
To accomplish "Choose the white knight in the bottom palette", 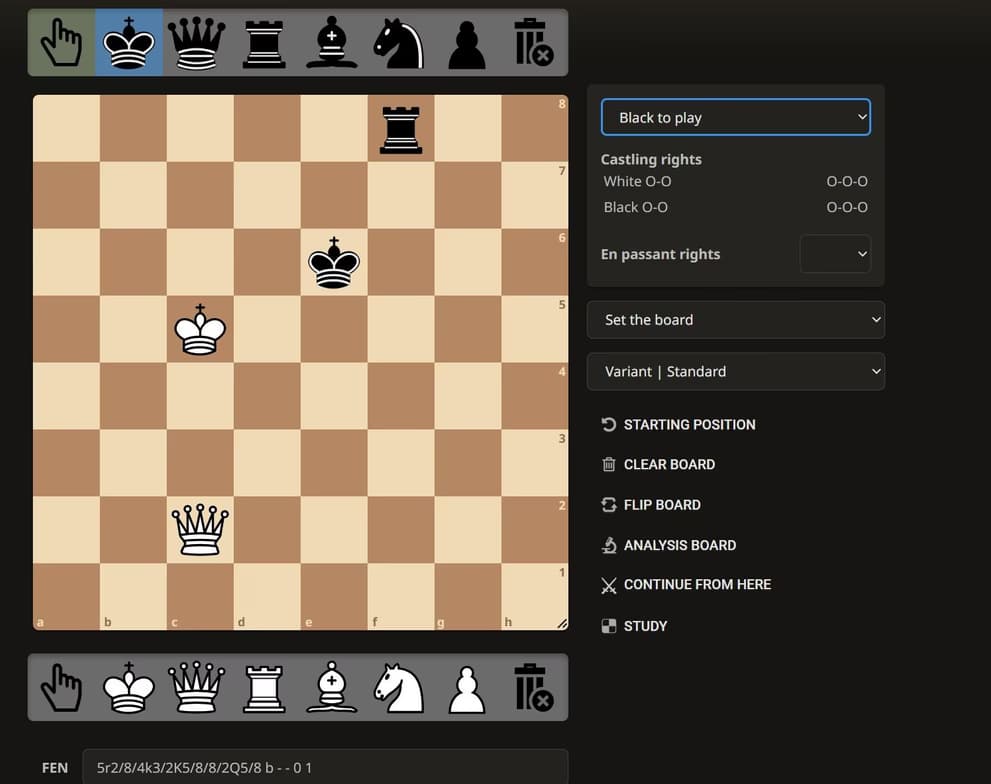I will tap(399, 688).
